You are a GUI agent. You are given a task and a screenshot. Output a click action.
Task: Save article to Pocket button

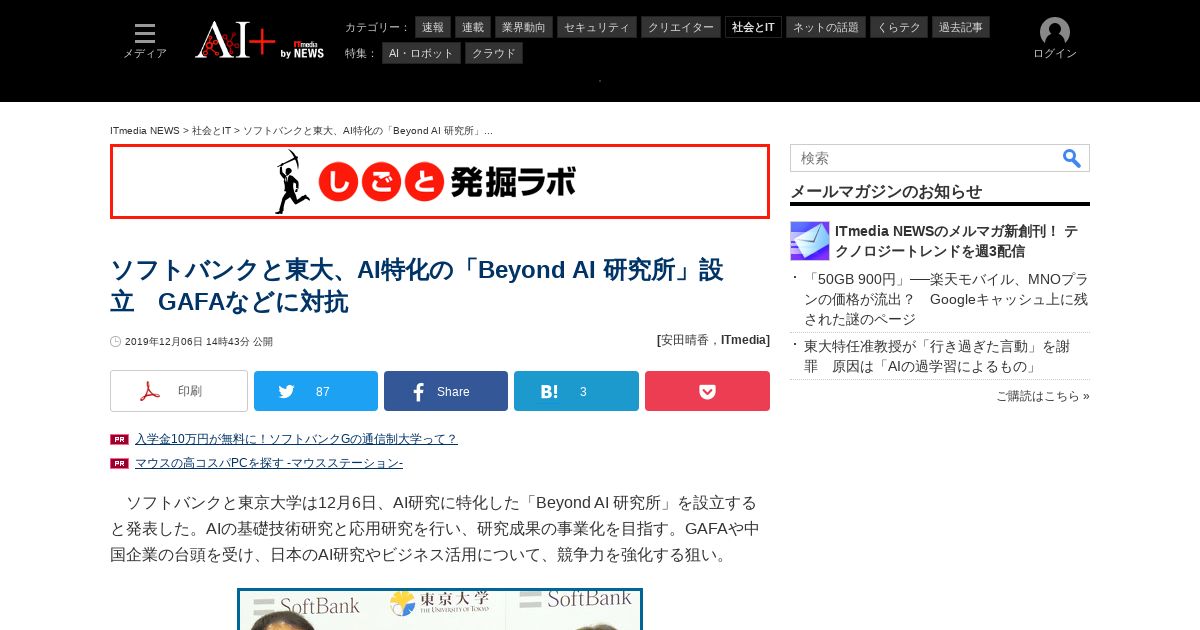pyautogui.click(x=707, y=391)
